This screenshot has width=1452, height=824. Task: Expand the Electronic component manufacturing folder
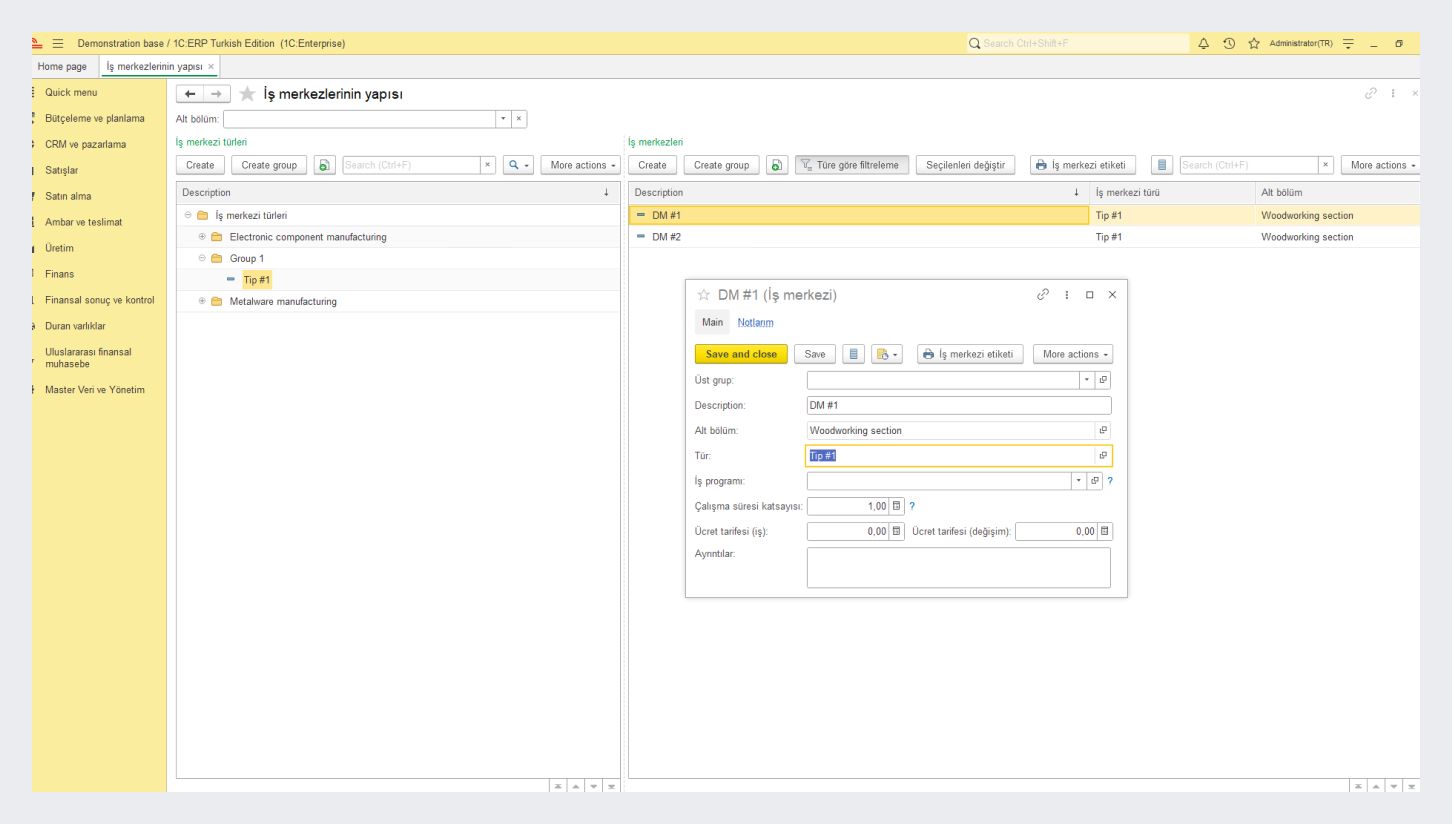202,237
